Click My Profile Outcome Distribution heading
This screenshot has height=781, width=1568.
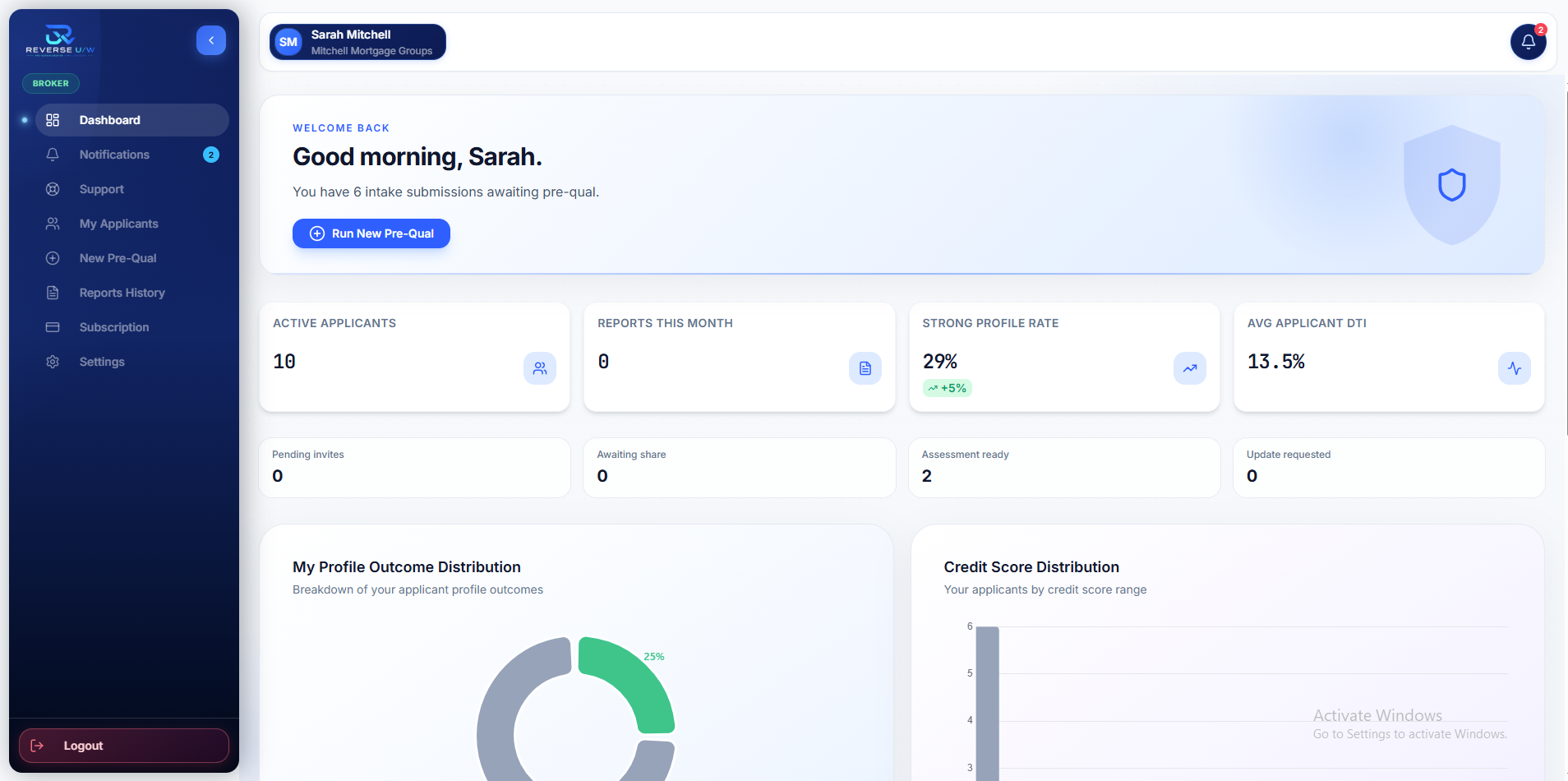pos(407,567)
